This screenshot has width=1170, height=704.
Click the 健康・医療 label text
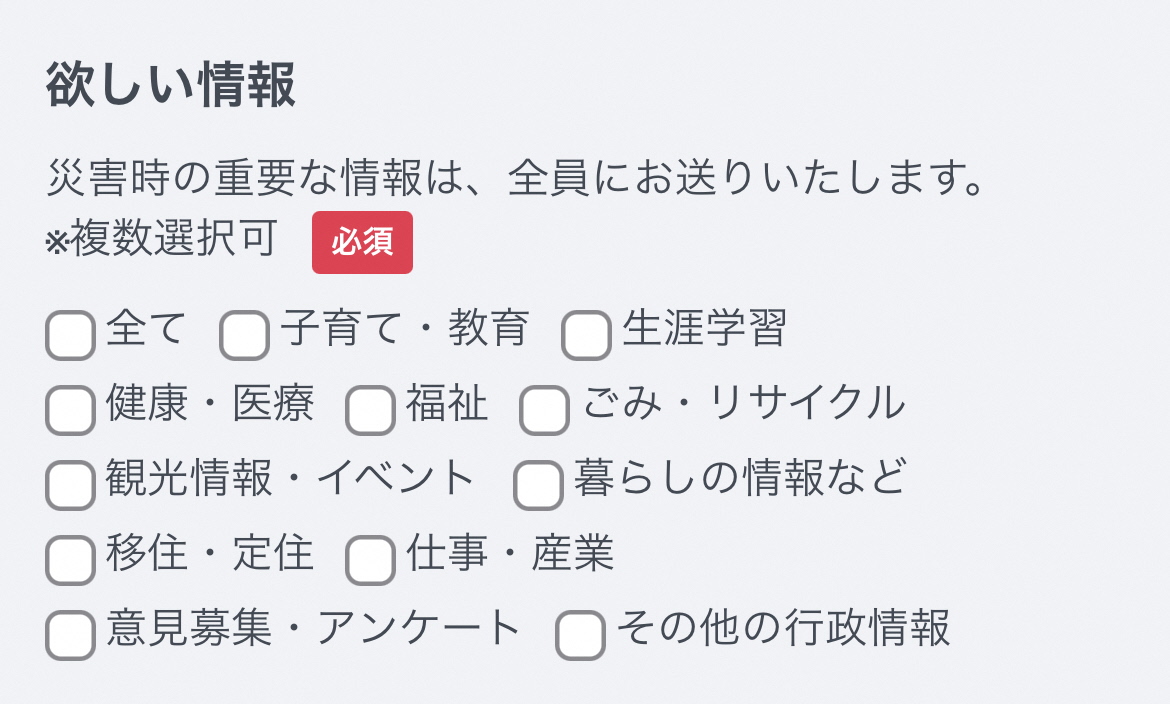[x=208, y=405]
